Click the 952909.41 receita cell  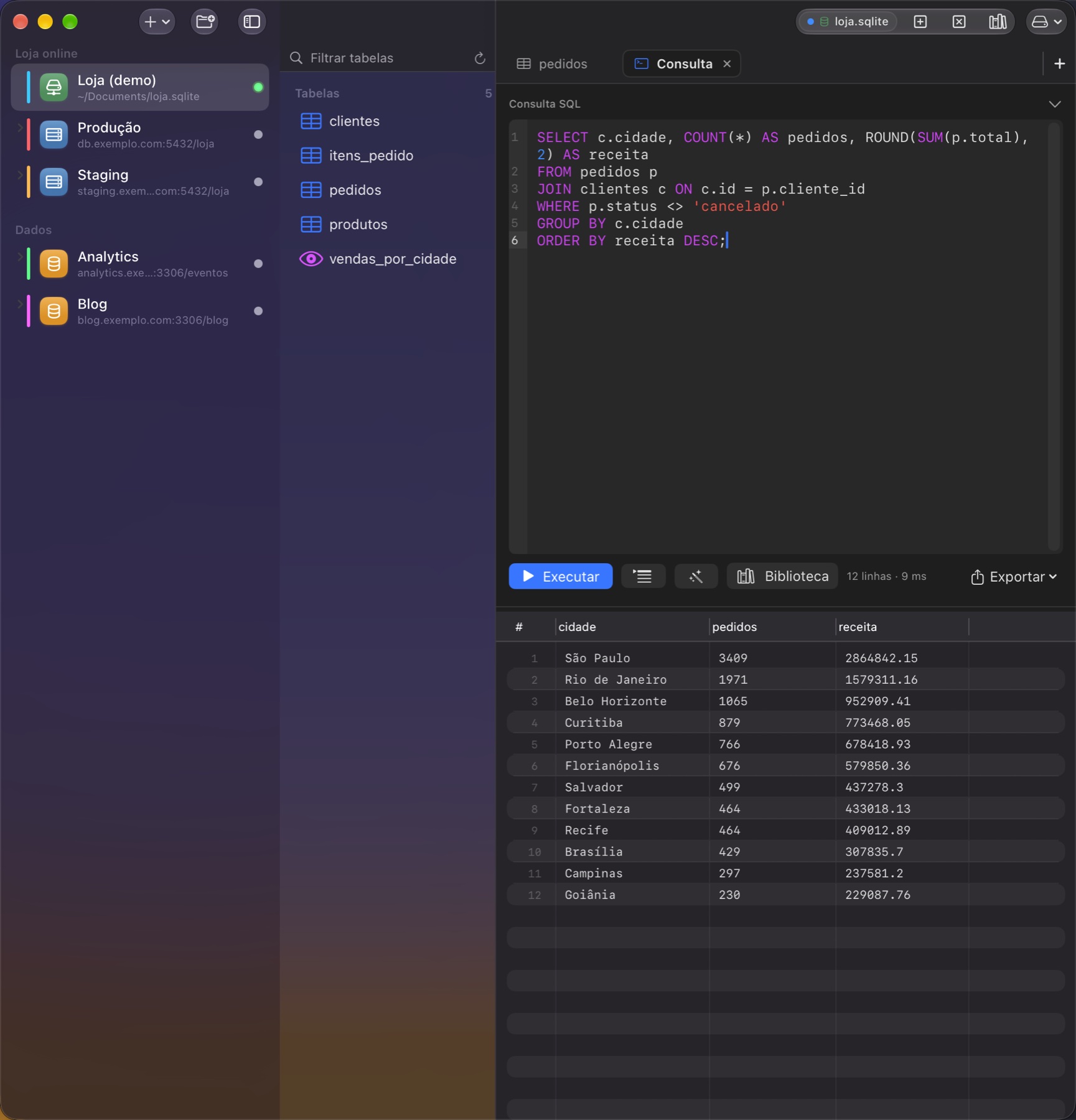point(902,701)
